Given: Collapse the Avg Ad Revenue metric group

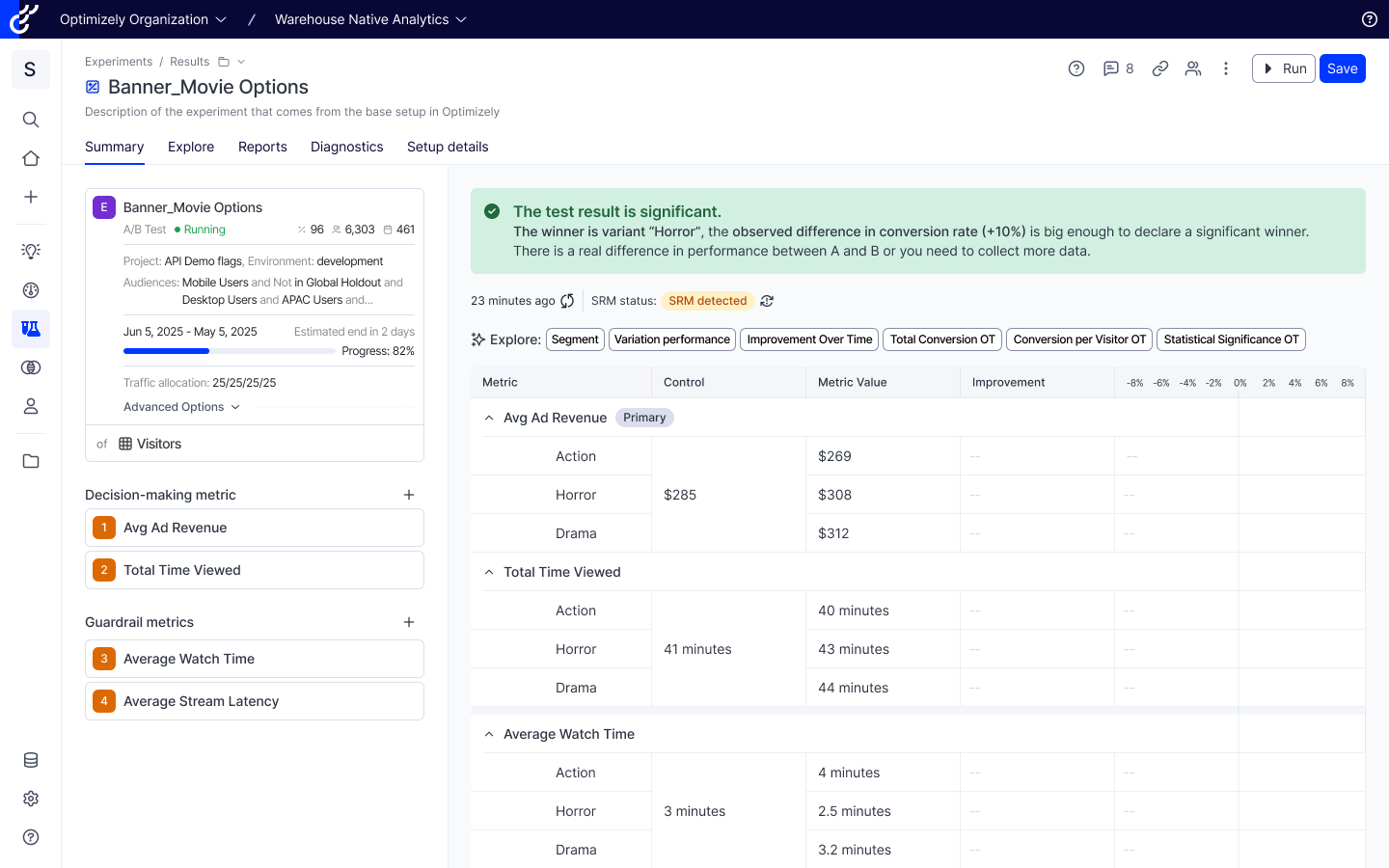Looking at the screenshot, I should tap(489, 418).
